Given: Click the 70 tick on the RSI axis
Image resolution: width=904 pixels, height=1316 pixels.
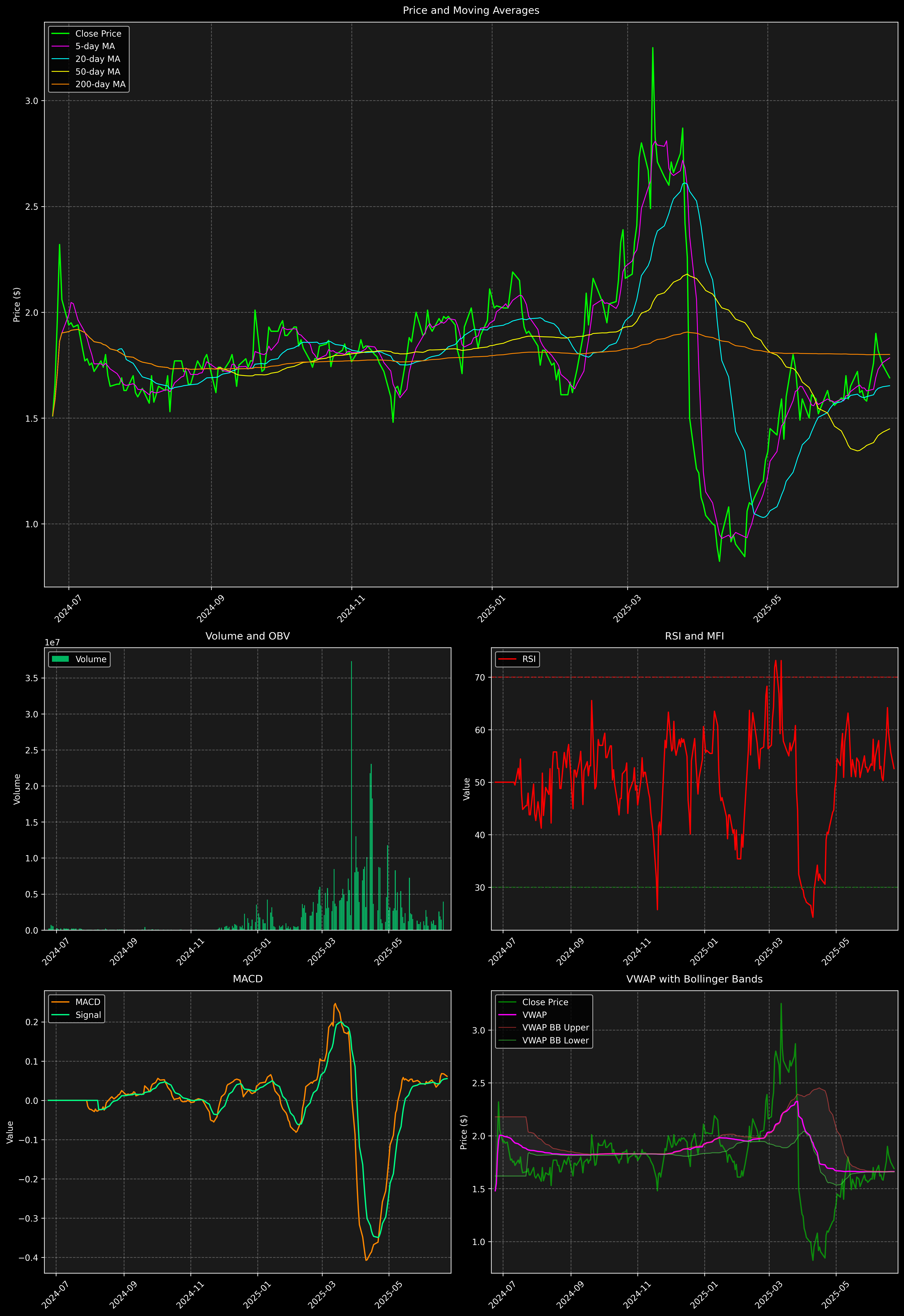Looking at the screenshot, I should point(480,677).
